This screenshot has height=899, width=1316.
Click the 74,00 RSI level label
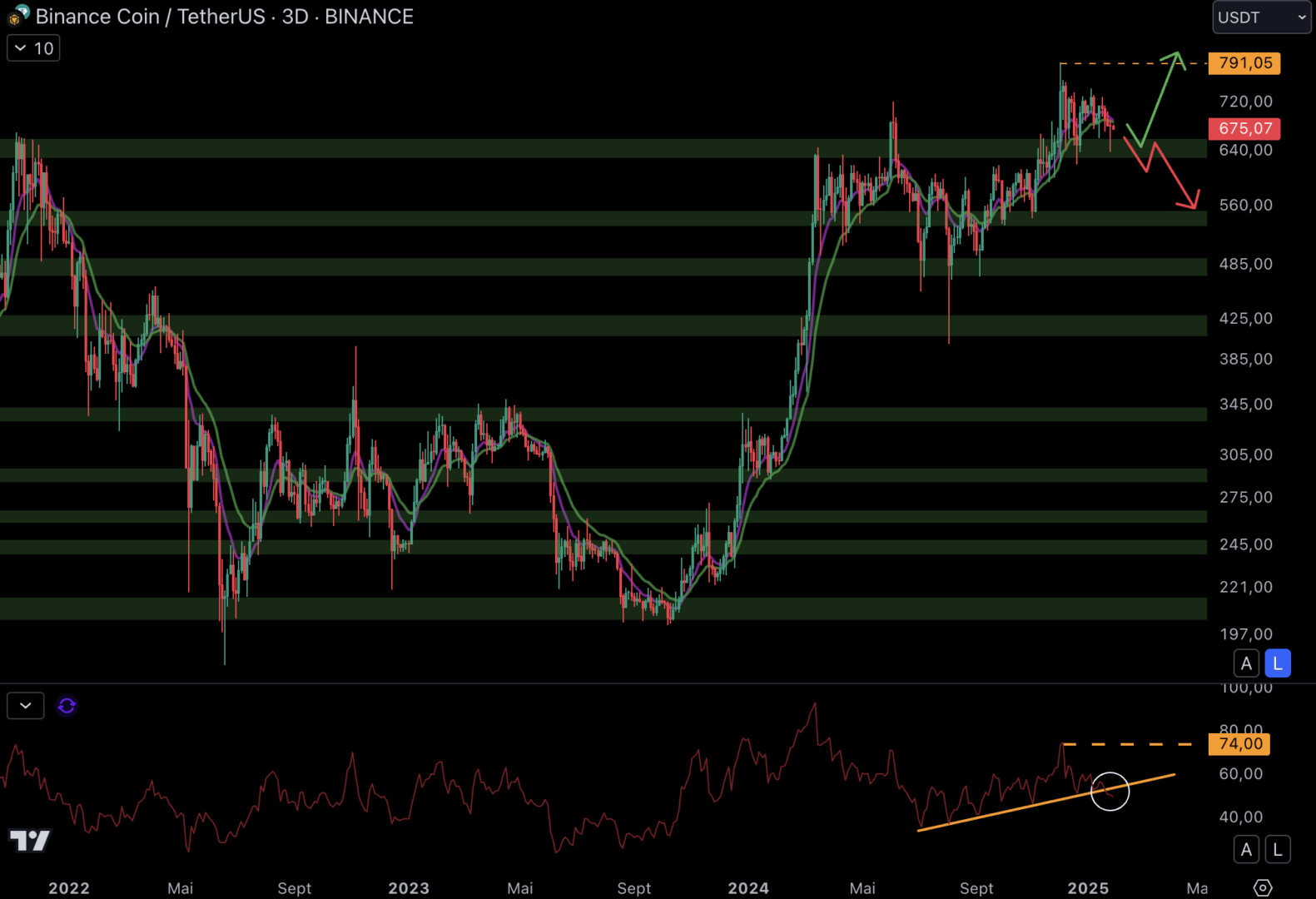[1239, 744]
